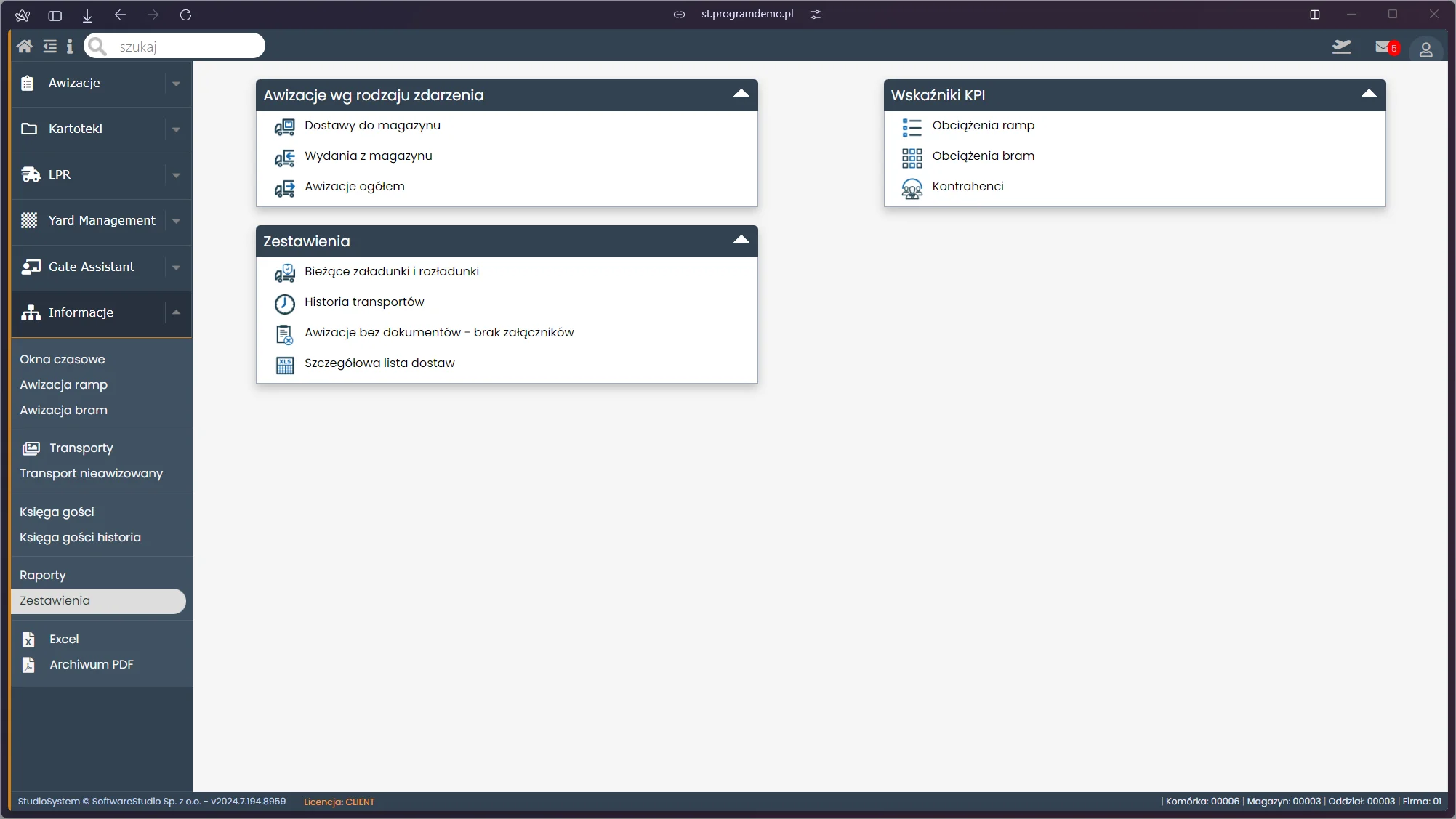Click the Awizacje ogółem icon
Screen dimensions: 1456x819
(x=284, y=188)
